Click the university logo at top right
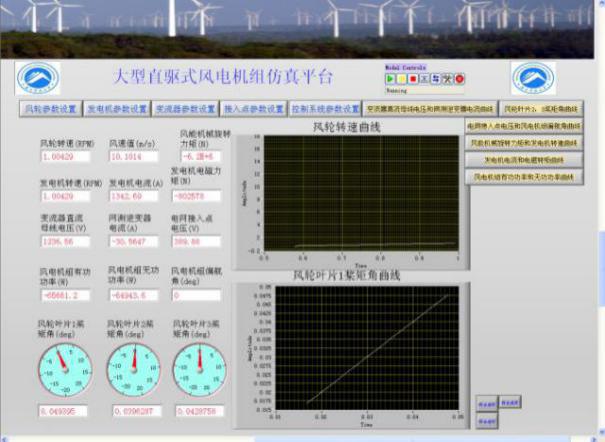 [x=533, y=78]
